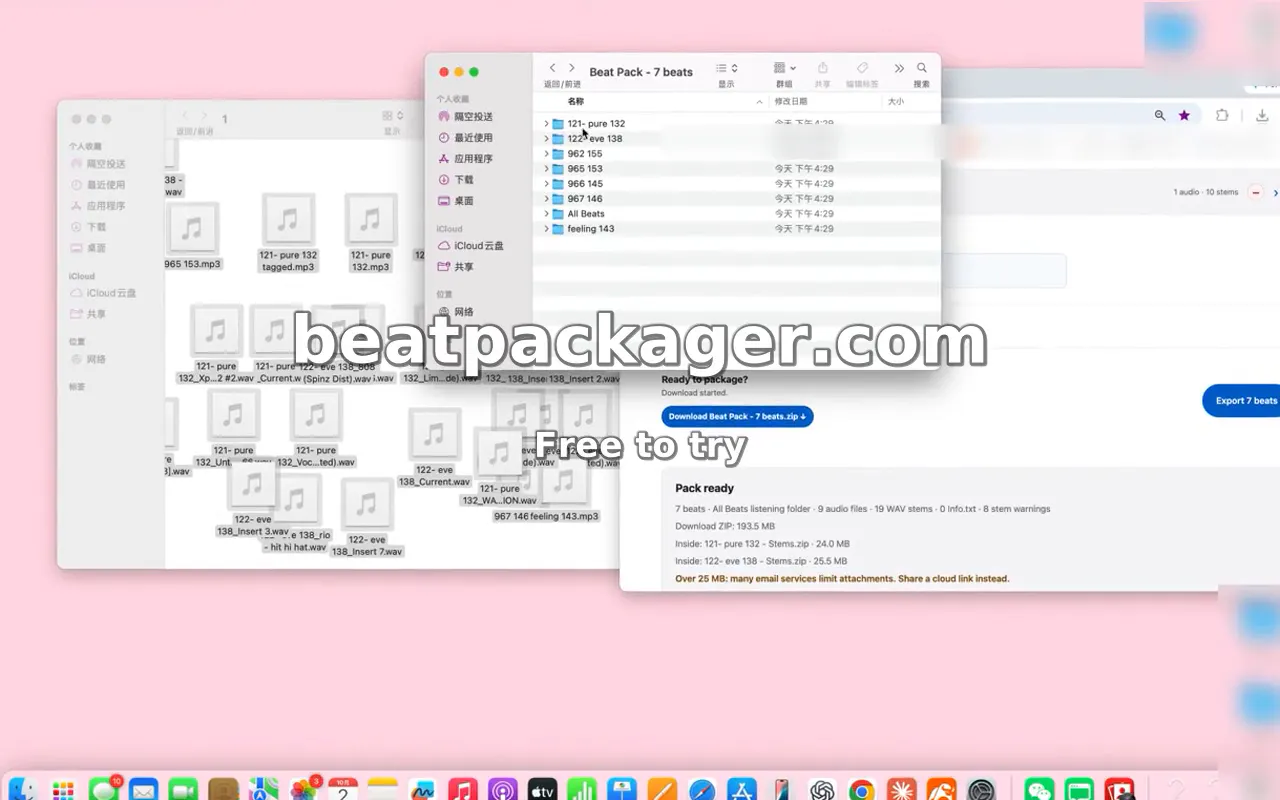This screenshot has height=800, width=1280.
Task: Open the 群组 grouping dropdown
Action: pyautogui.click(x=784, y=68)
